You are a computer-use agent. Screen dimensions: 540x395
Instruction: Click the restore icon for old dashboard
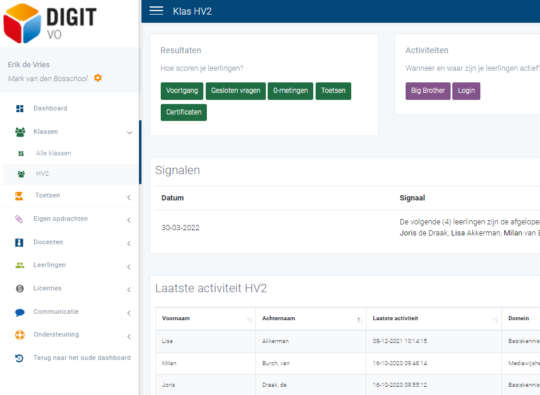coord(19,358)
